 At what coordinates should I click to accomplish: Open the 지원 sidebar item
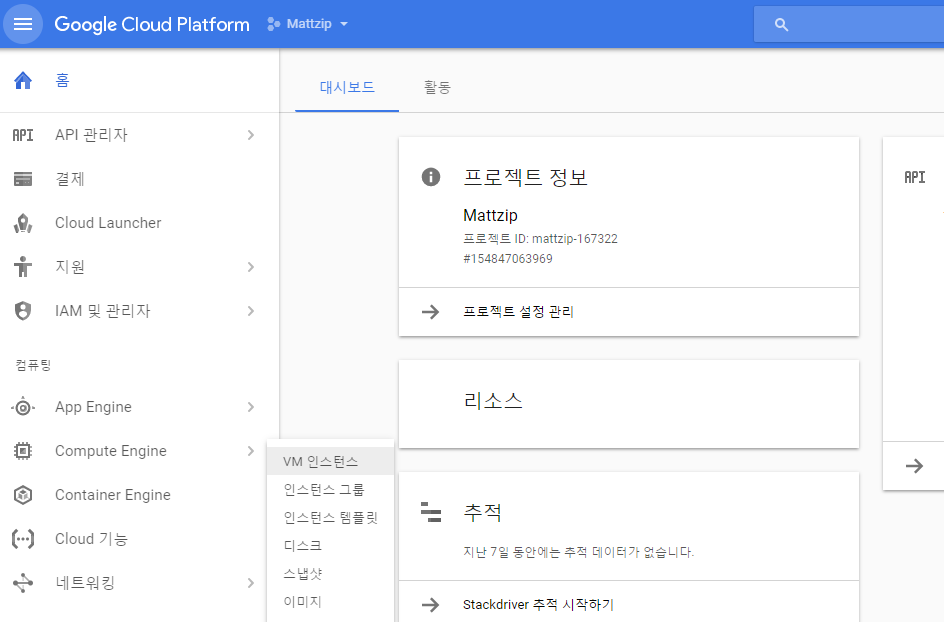click(x=140, y=267)
